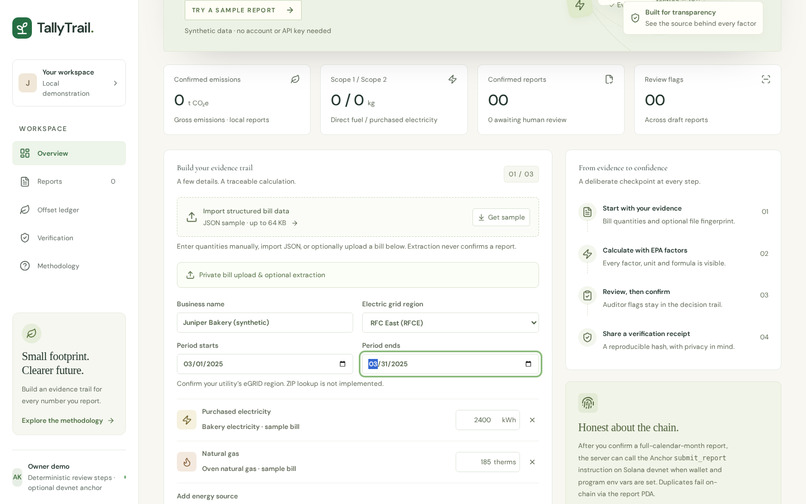Click the TallyTrail sprout logo icon
Image resolution: width=806 pixels, height=504 pixels.
[x=22, y=28]
